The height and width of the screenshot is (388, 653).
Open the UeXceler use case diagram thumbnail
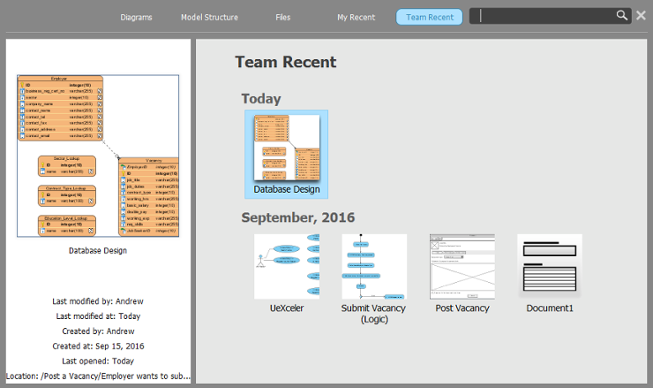[x=287, y=266]
